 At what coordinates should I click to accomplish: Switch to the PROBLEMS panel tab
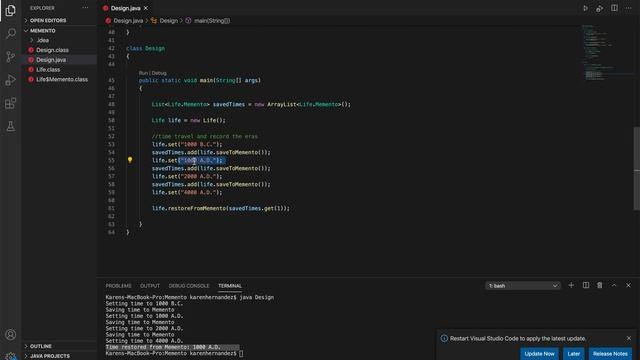[x=118, y=286]
